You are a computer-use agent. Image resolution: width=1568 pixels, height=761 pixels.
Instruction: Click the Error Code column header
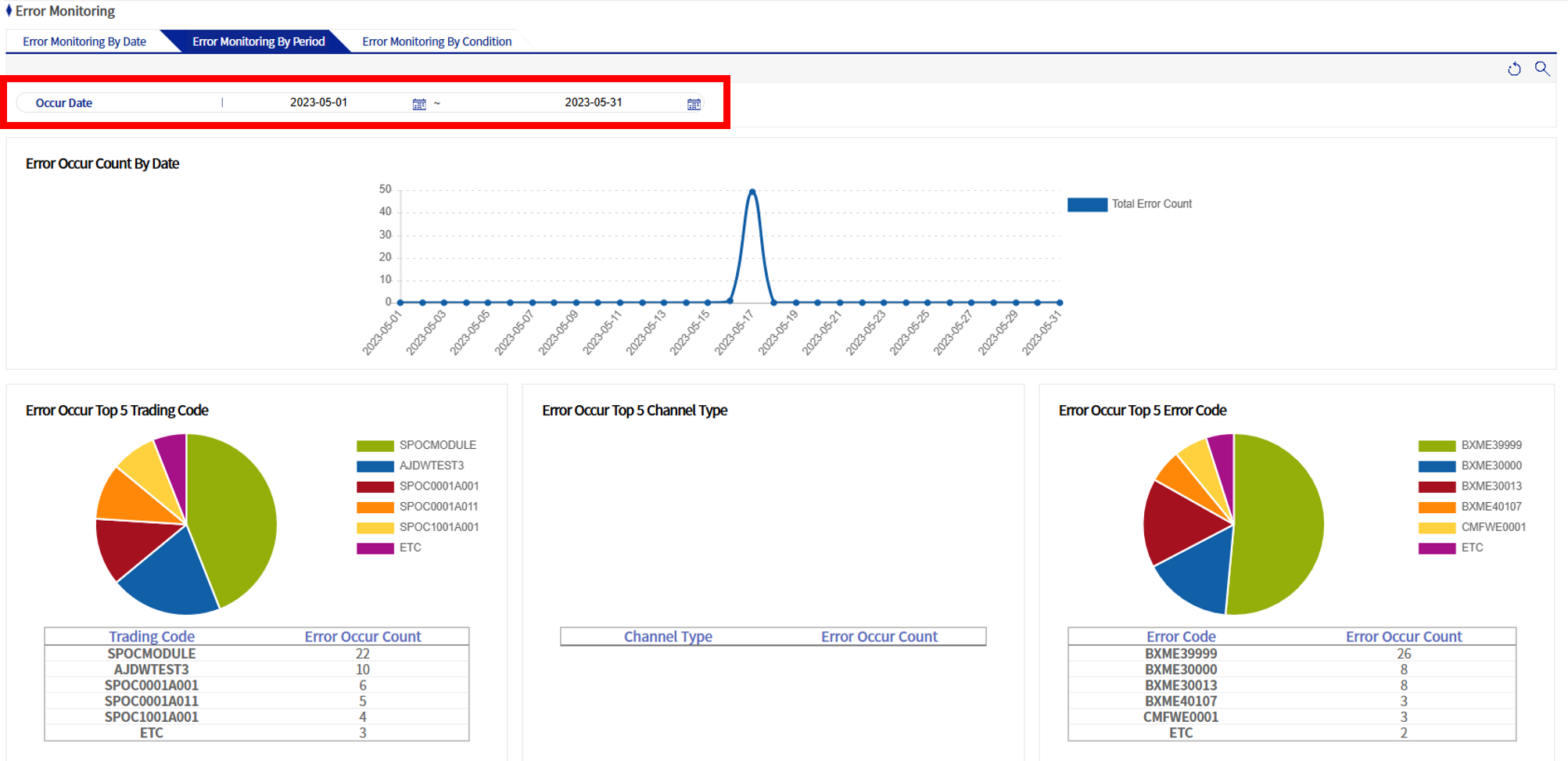coord(1181,637)
